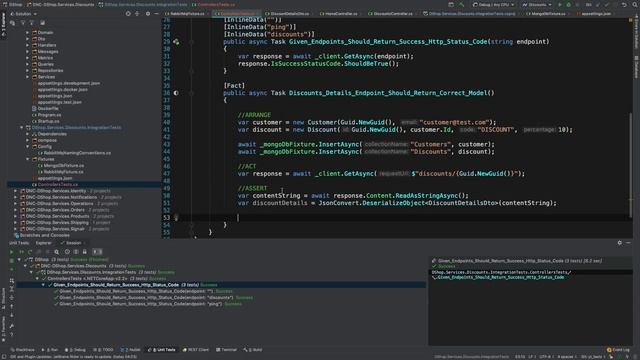Screen dimensions: 640x360
Task: Expand the Handlers folder
Action: tap(28, 45)
